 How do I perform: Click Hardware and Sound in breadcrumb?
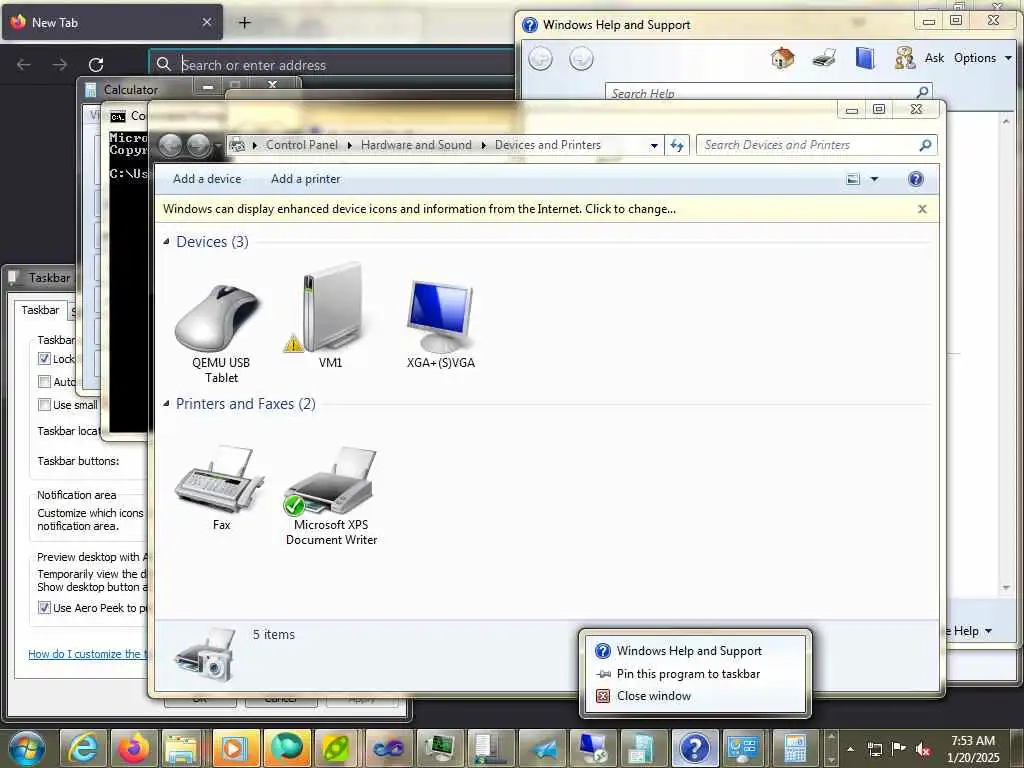coord(416,145)
